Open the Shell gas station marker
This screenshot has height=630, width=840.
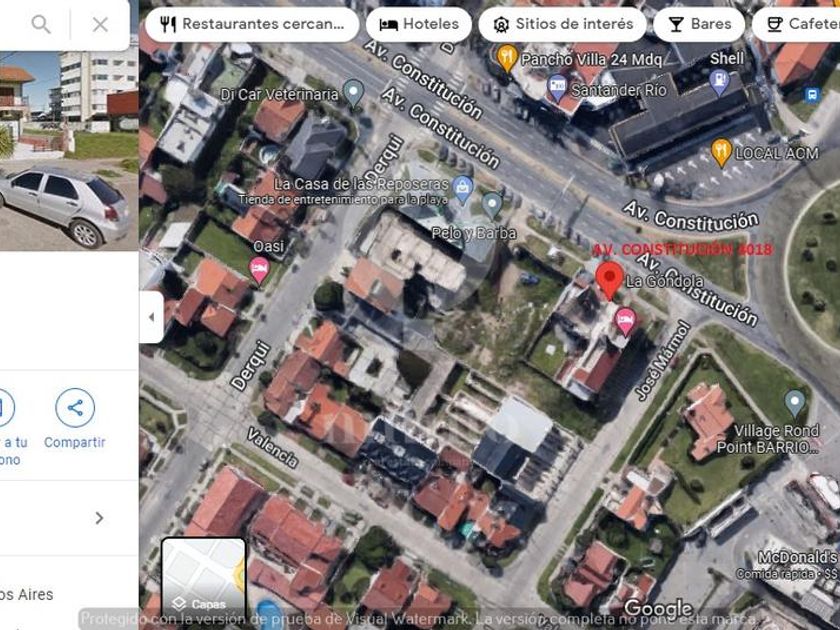pos(719,82)
